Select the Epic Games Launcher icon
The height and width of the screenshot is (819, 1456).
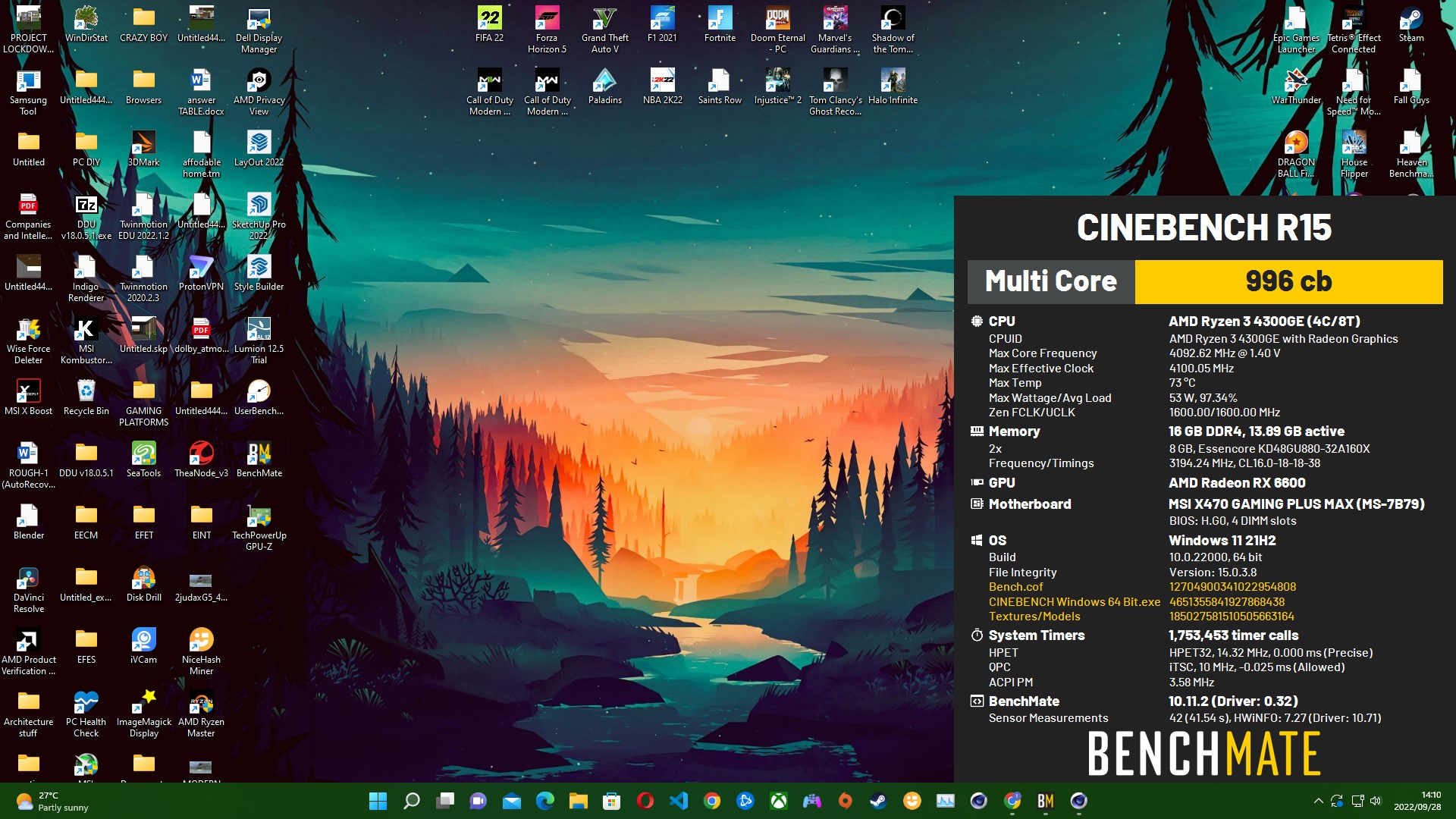pos(1296,30)
